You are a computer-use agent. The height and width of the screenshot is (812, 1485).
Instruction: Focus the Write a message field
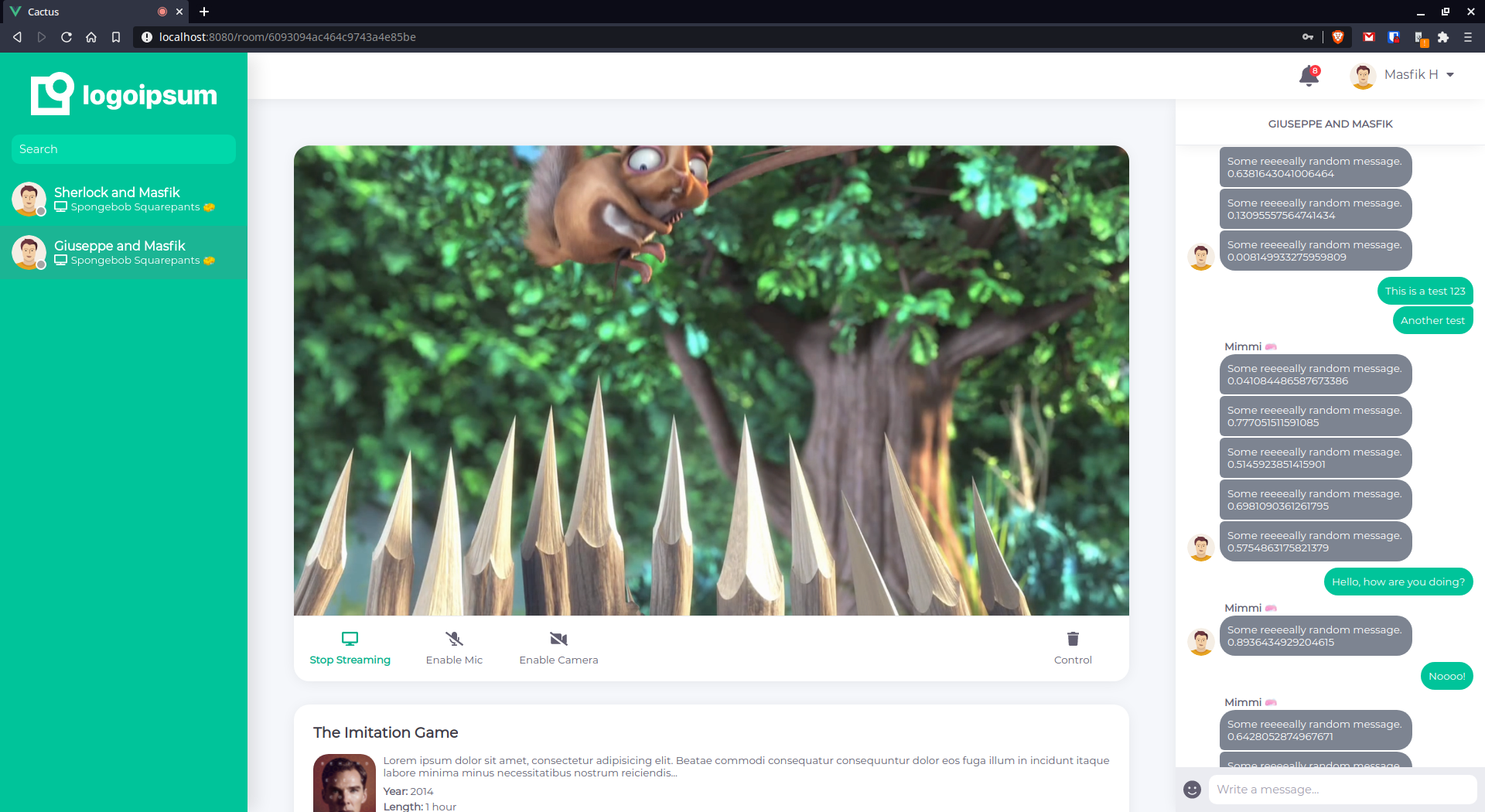point(1342,790)
